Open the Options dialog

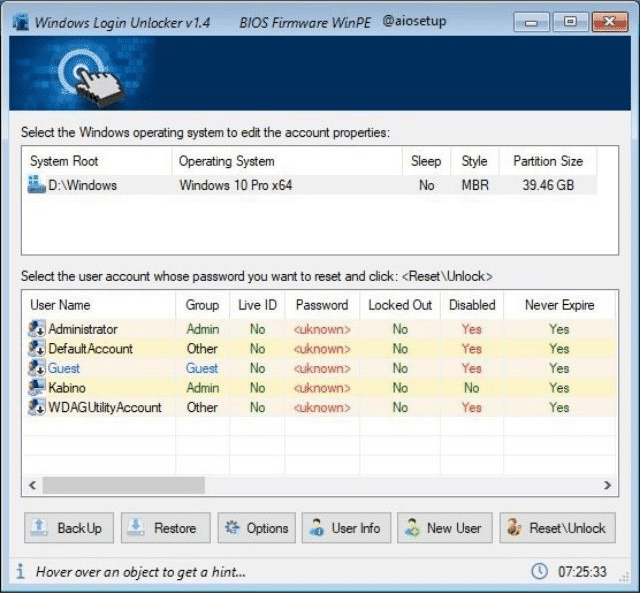pos(256,528)
